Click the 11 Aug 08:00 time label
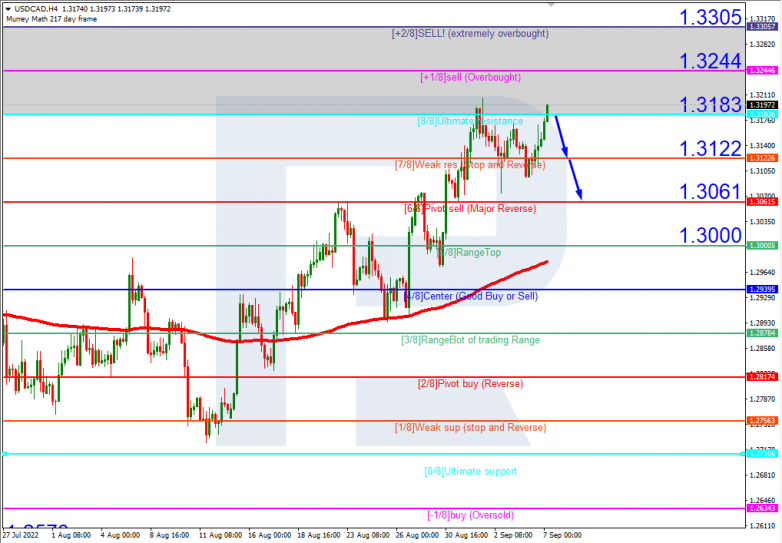Screen dimensions: 782x543 coord(220,536)
